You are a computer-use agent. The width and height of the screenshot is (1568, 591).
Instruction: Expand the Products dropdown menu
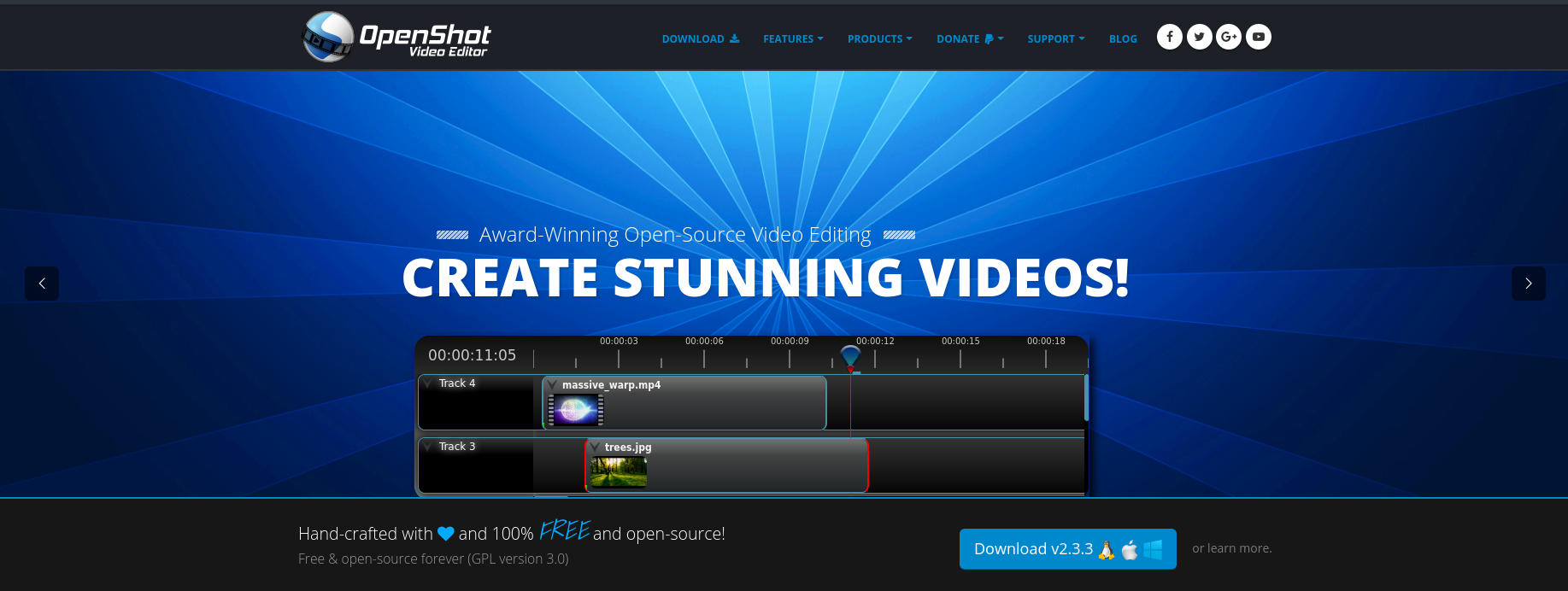point(879,39)
